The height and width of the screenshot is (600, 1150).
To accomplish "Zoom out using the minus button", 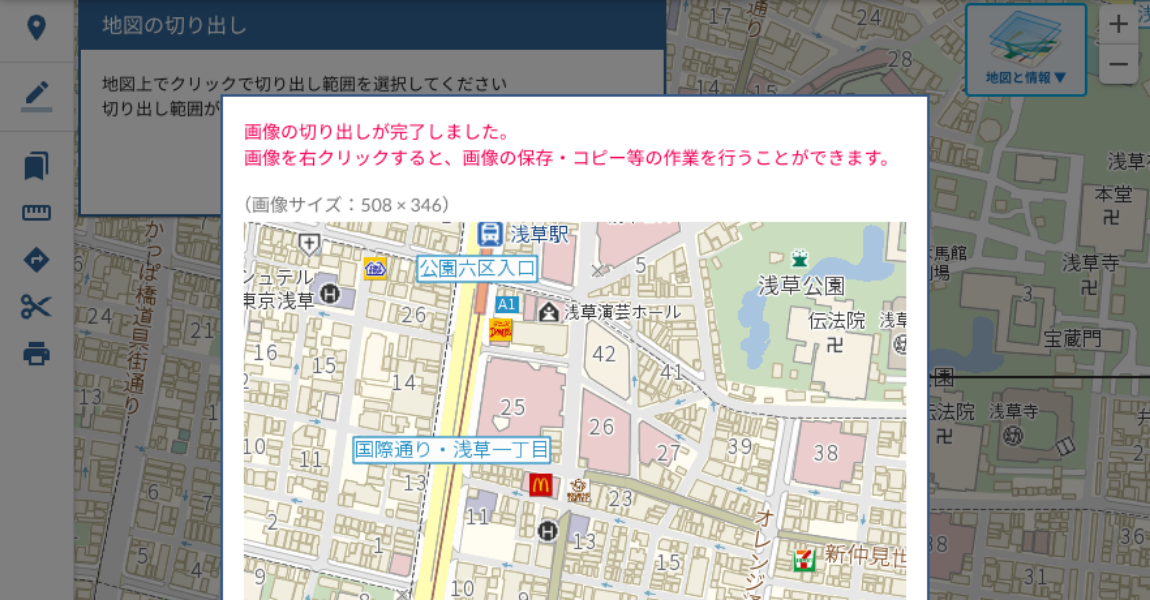I will pyautogui.click(x=1119, y=64).
